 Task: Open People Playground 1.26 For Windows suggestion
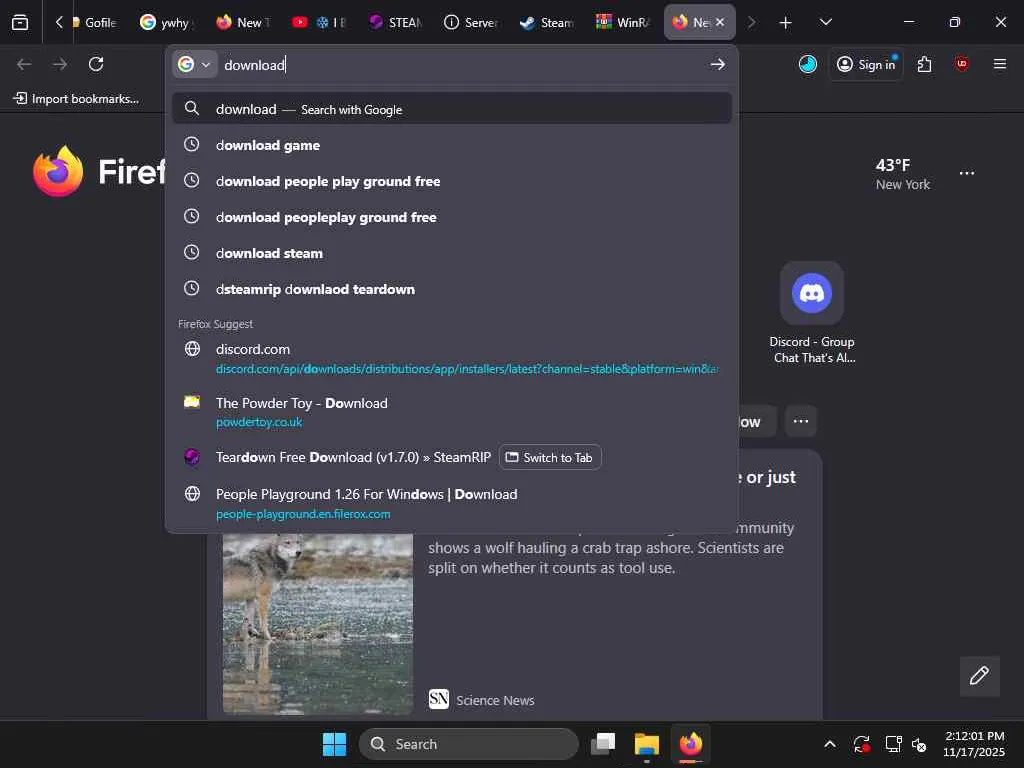[452, 504]
